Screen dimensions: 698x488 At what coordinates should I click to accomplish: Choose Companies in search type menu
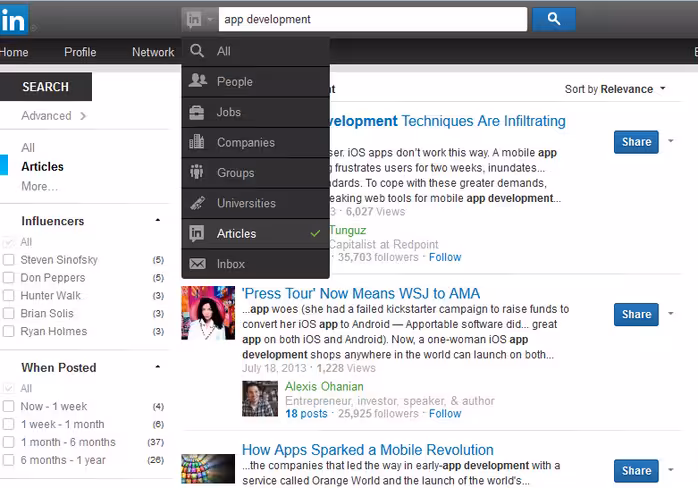(x=256, y=142)
